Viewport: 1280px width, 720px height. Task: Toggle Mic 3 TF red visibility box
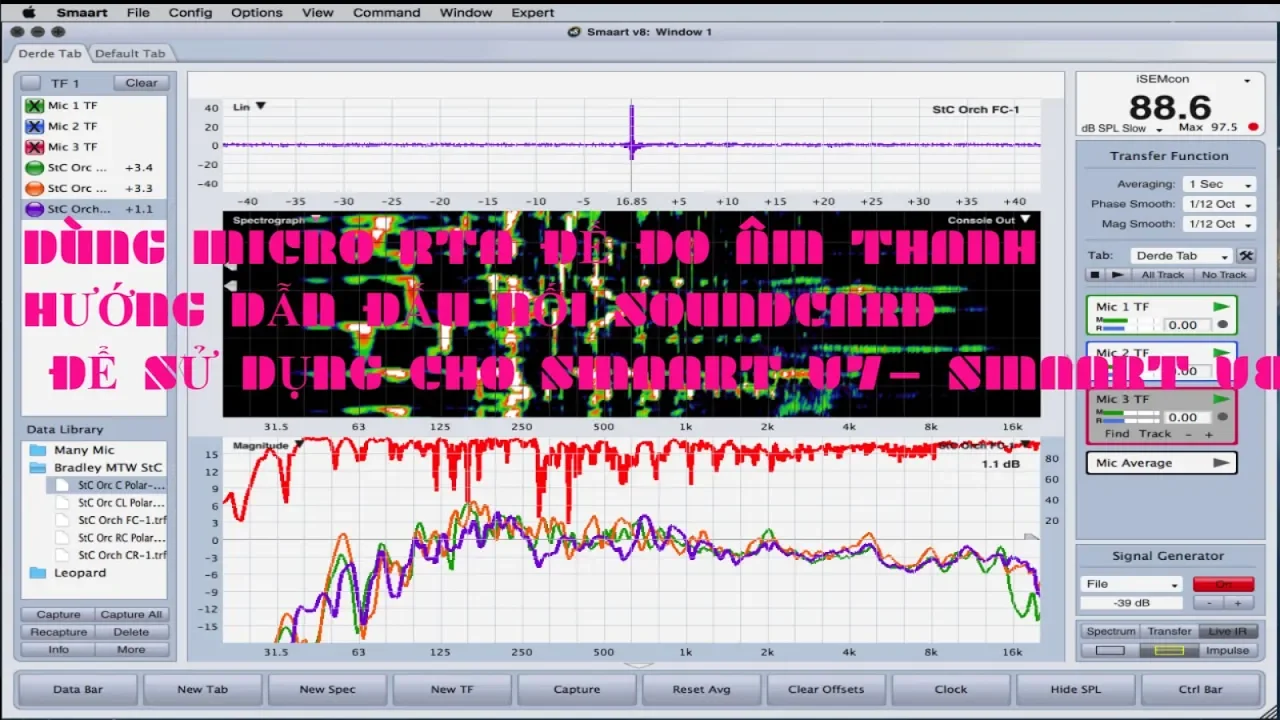tap(34, 147)
